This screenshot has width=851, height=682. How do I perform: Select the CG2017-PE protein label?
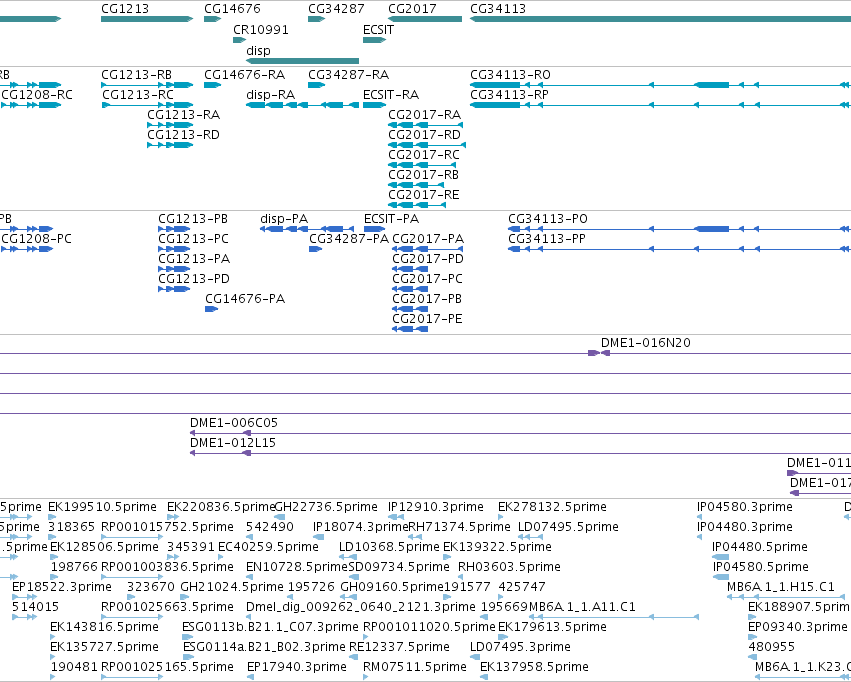click(428, 319)
